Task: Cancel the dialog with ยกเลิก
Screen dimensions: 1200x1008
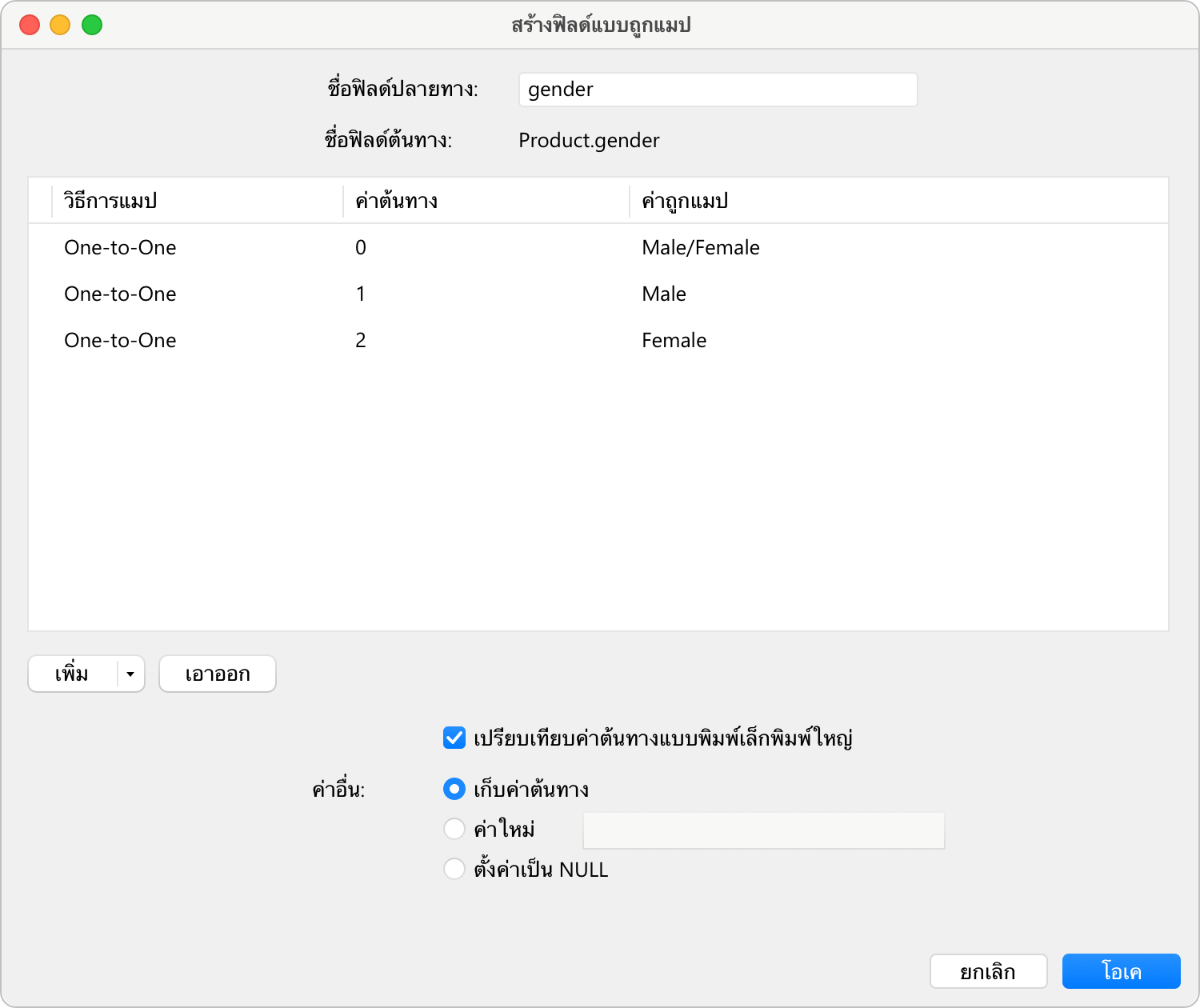Action: 988,971
